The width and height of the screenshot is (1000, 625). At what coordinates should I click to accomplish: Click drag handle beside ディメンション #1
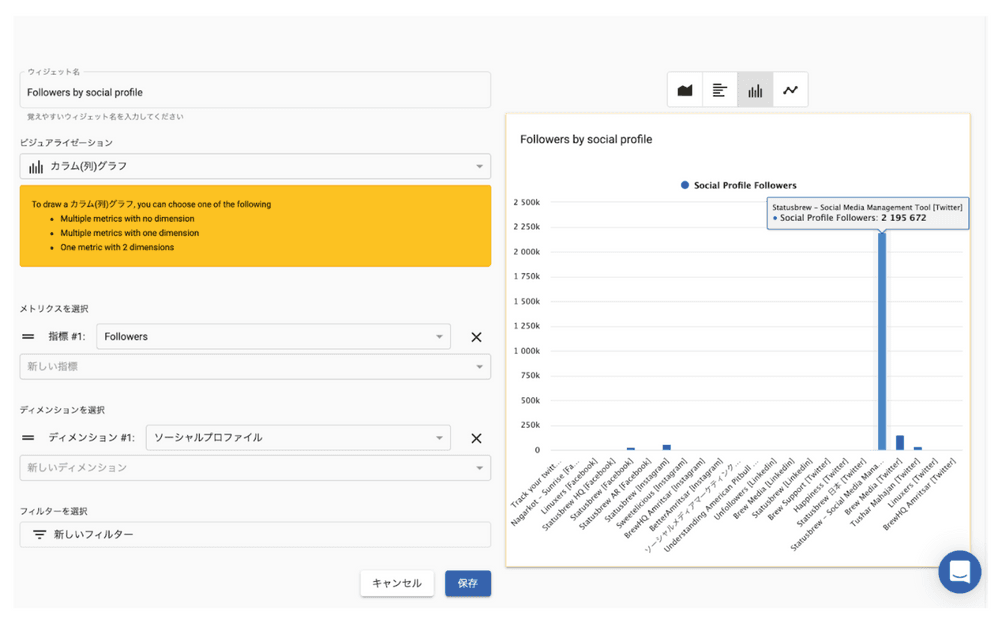coord(28,438)
